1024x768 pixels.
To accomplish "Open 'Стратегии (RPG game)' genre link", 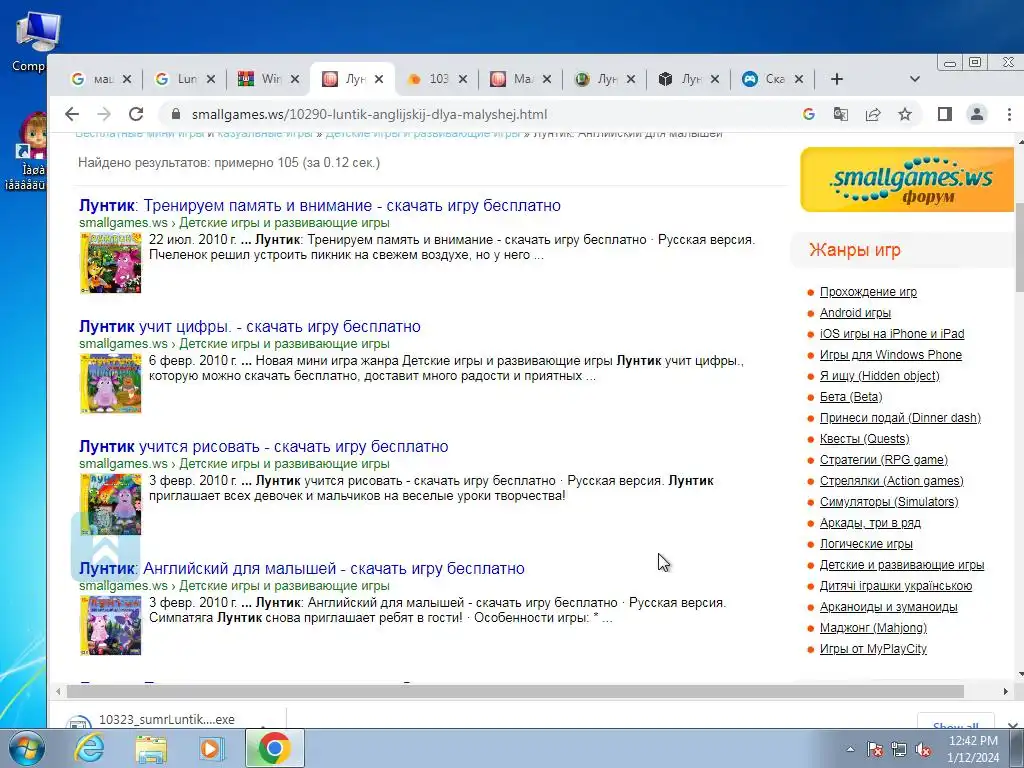I will 884,460.
